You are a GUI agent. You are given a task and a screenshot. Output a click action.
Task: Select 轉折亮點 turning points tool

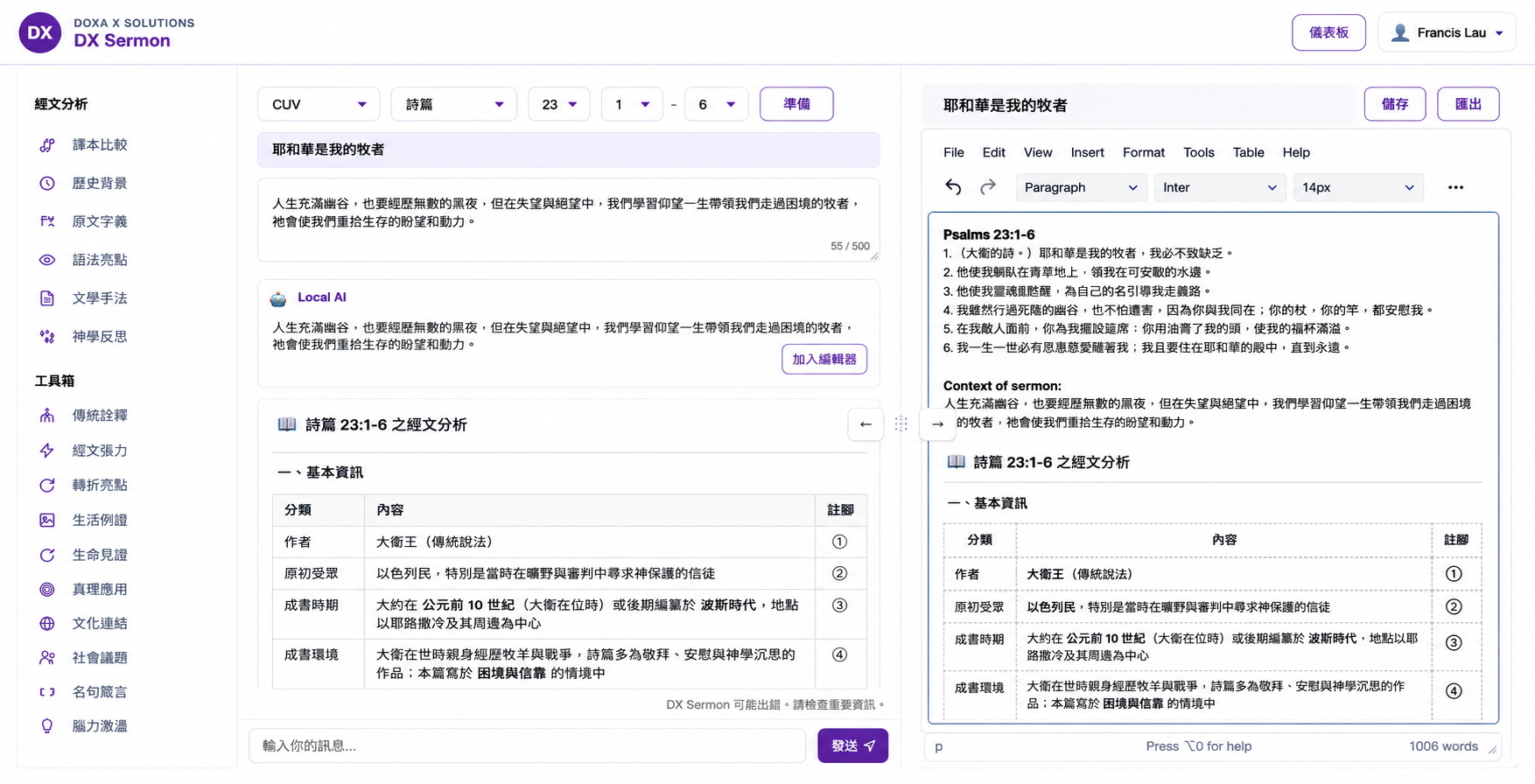83,485
